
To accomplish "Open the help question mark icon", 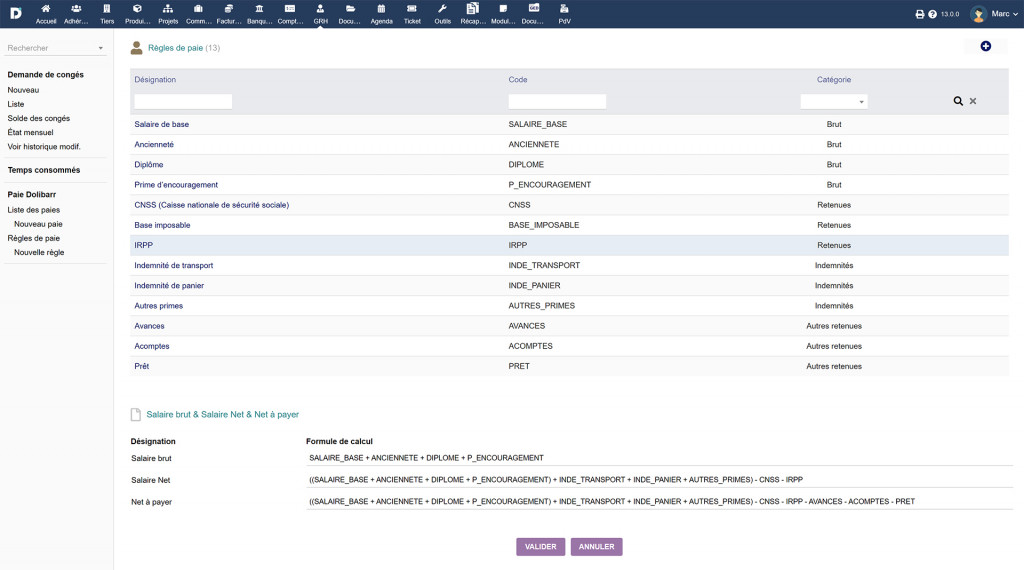I will click(932, 14).
